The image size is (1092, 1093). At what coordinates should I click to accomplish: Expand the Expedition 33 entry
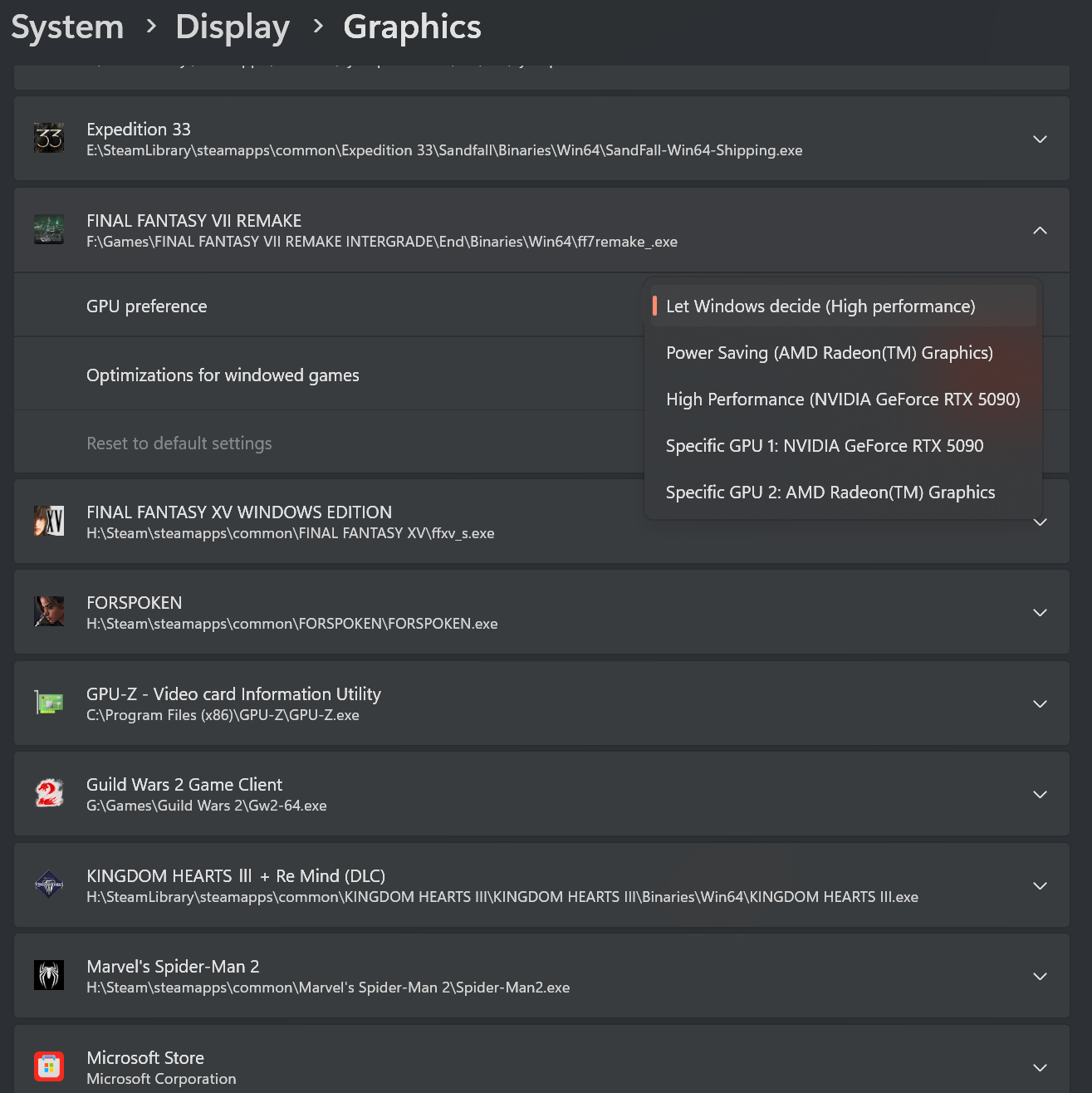(1040, 139)
